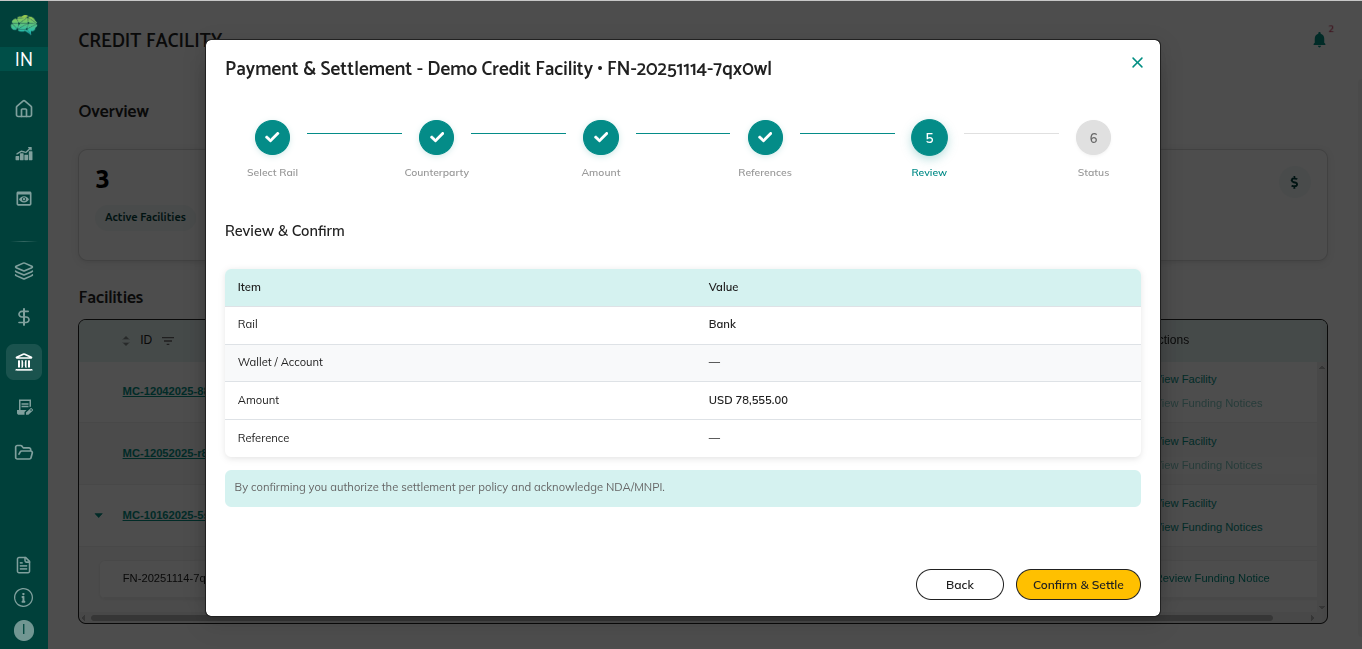Select the References step circle
Screen dimensions: 1362x649
(x=765, y=138)
